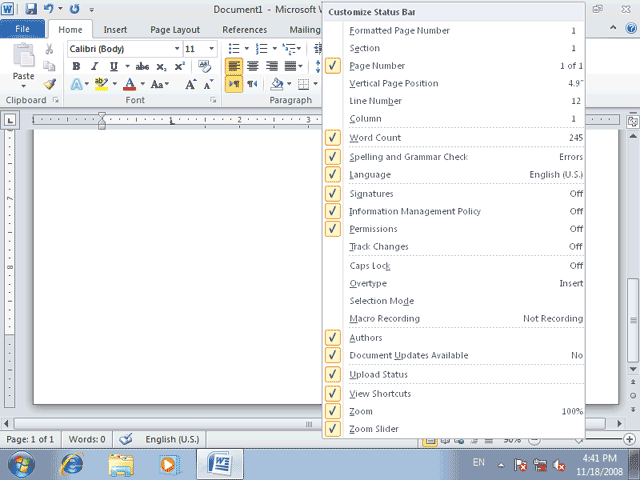Select the Format Painter brush icon
The image size is (640, 480).
tap(49, 84)
